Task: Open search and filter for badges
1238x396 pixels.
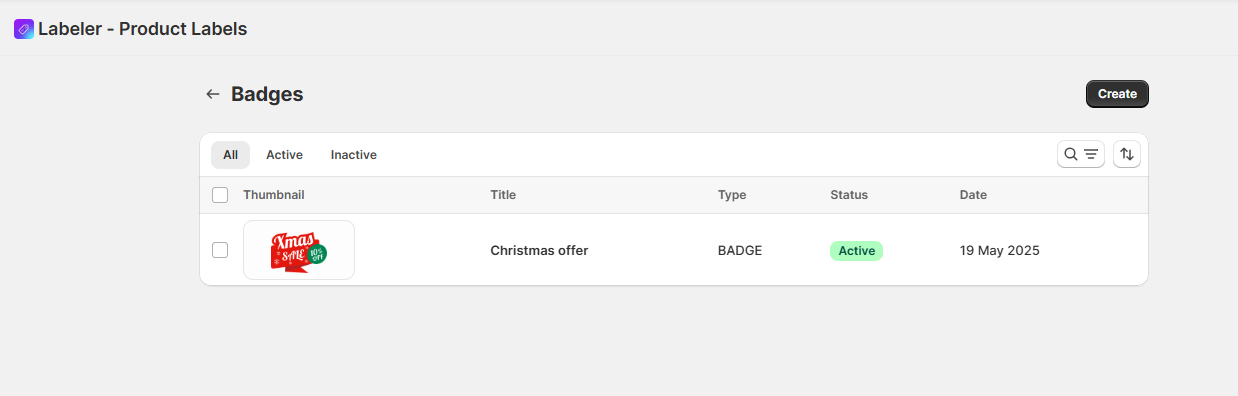Action: (x=1081, y=154)
